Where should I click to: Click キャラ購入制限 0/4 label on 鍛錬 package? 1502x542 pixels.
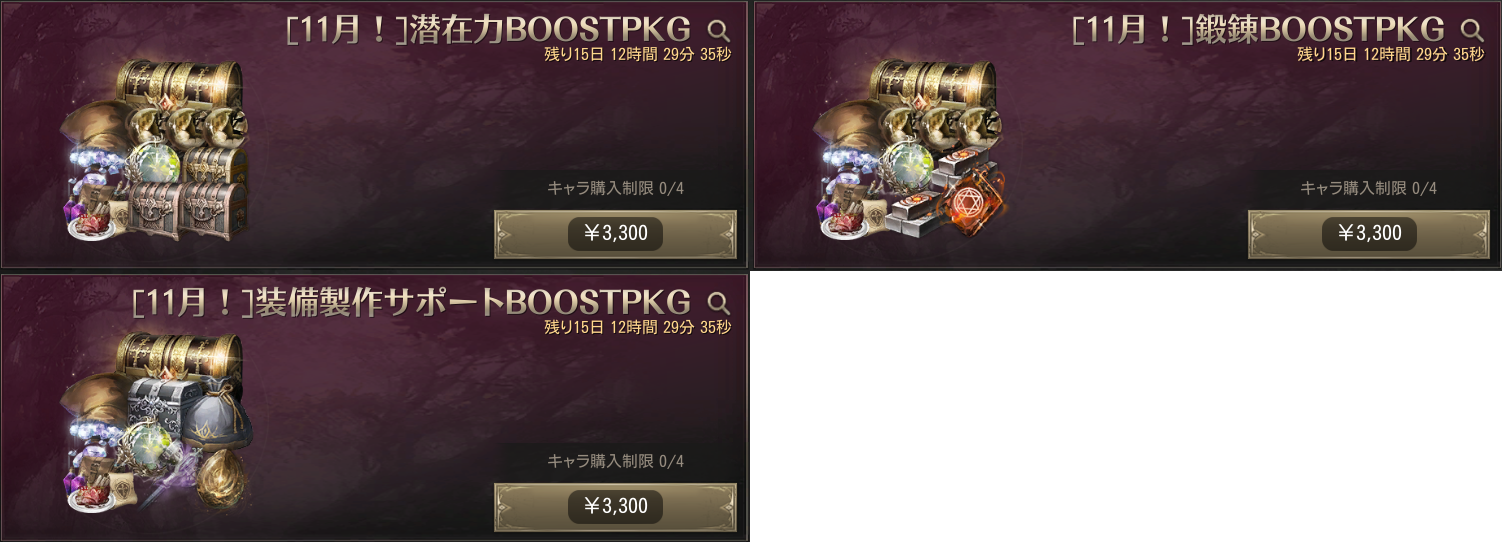pyautogui.click(x=1369, y=188)
